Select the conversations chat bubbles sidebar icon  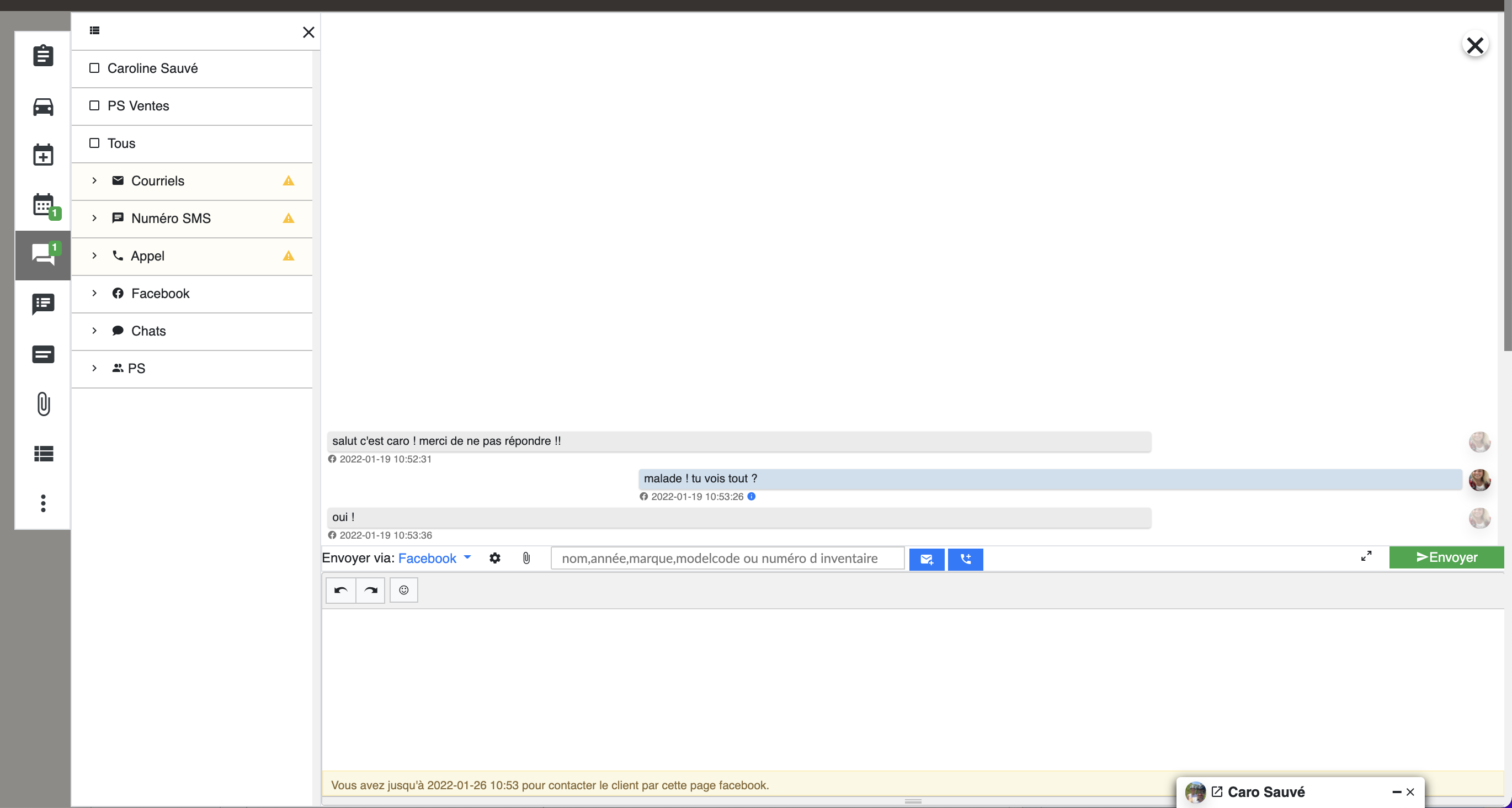tap(44, 255)
